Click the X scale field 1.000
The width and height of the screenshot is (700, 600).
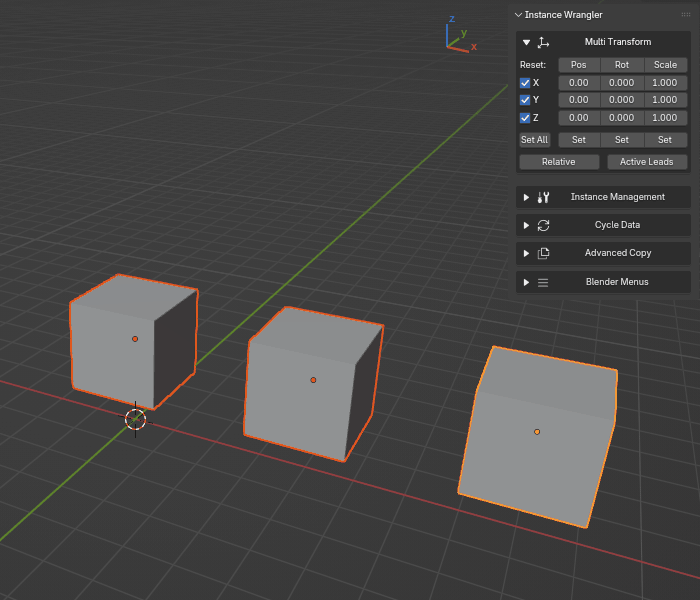click(x=665, y=83)
